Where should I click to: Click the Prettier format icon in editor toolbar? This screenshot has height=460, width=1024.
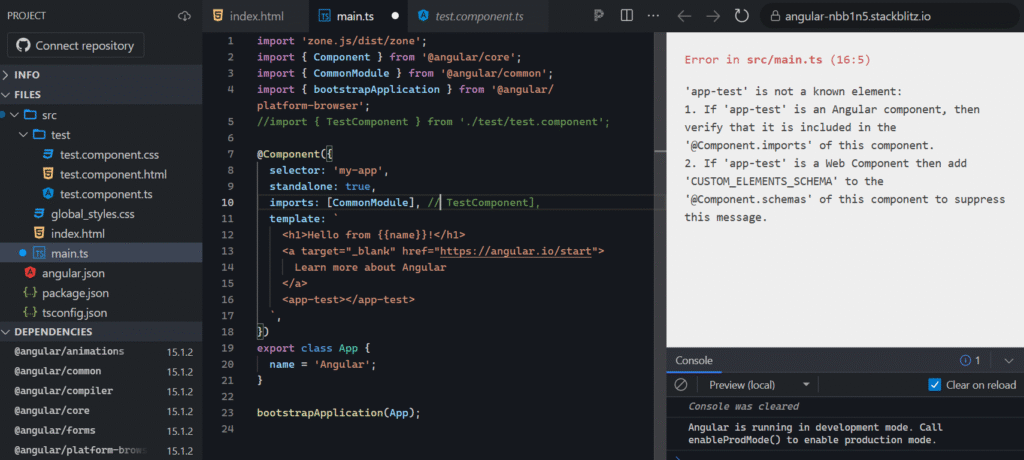point(598,16)
